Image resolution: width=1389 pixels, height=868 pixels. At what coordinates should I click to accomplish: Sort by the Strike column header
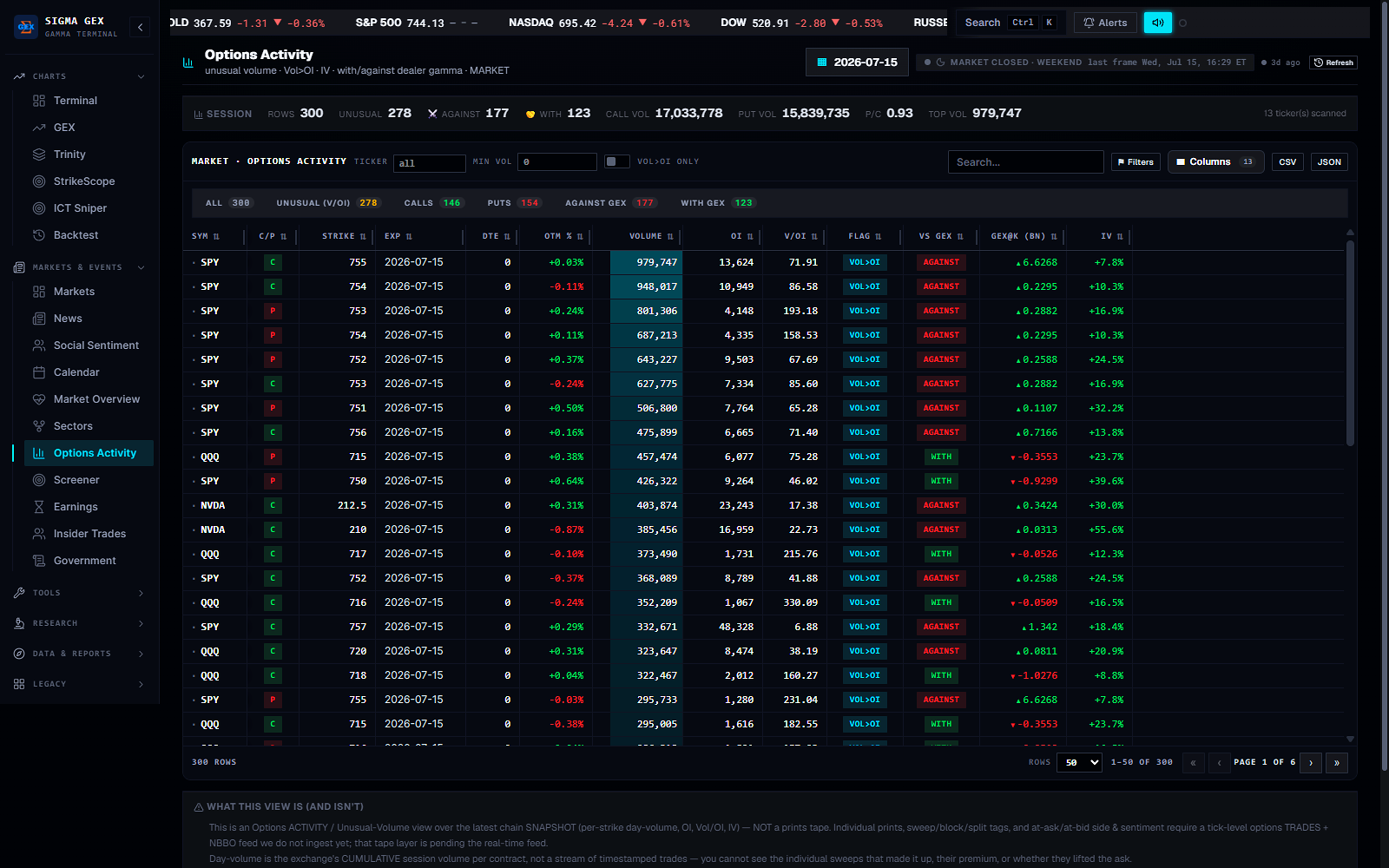point(344,236)
